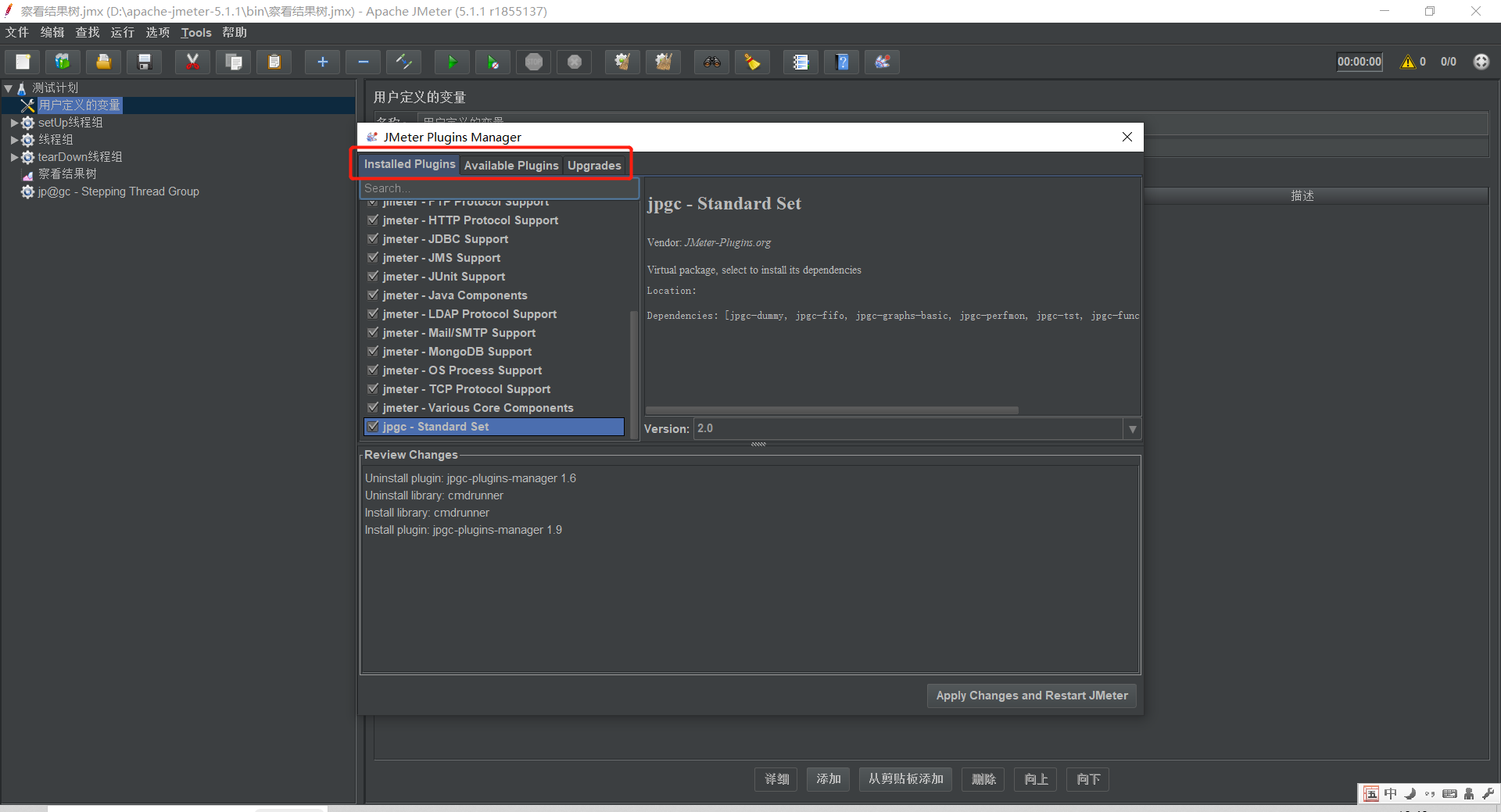
Task: Click the 向下 button
Action: (x=1088, y=779)
